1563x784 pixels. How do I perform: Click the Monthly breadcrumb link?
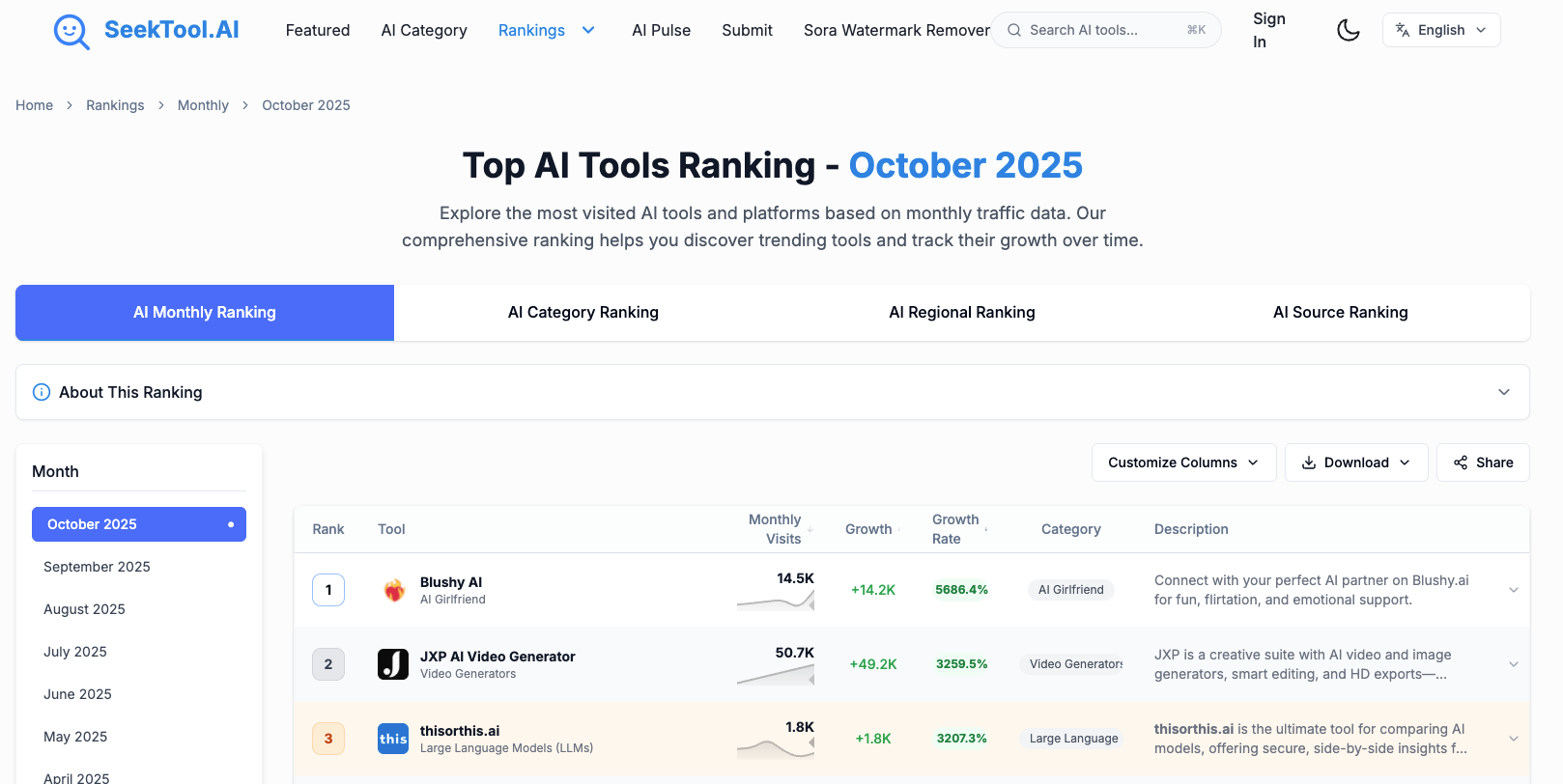point(203,105)
